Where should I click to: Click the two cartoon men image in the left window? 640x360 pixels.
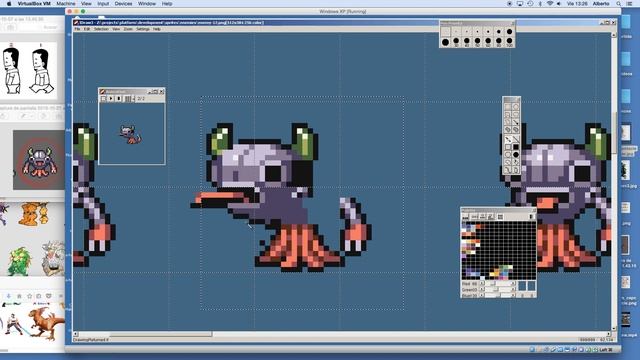coord(29,71)
